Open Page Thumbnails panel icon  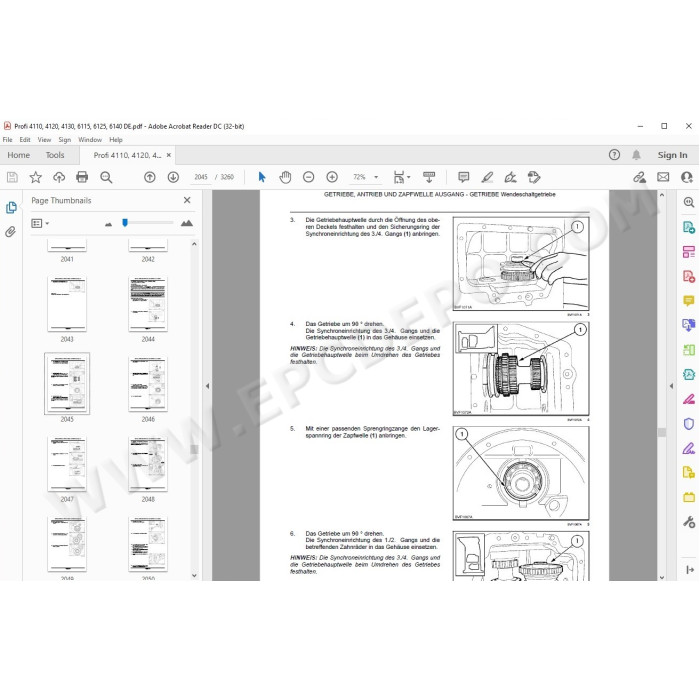[x=11, y=208]
